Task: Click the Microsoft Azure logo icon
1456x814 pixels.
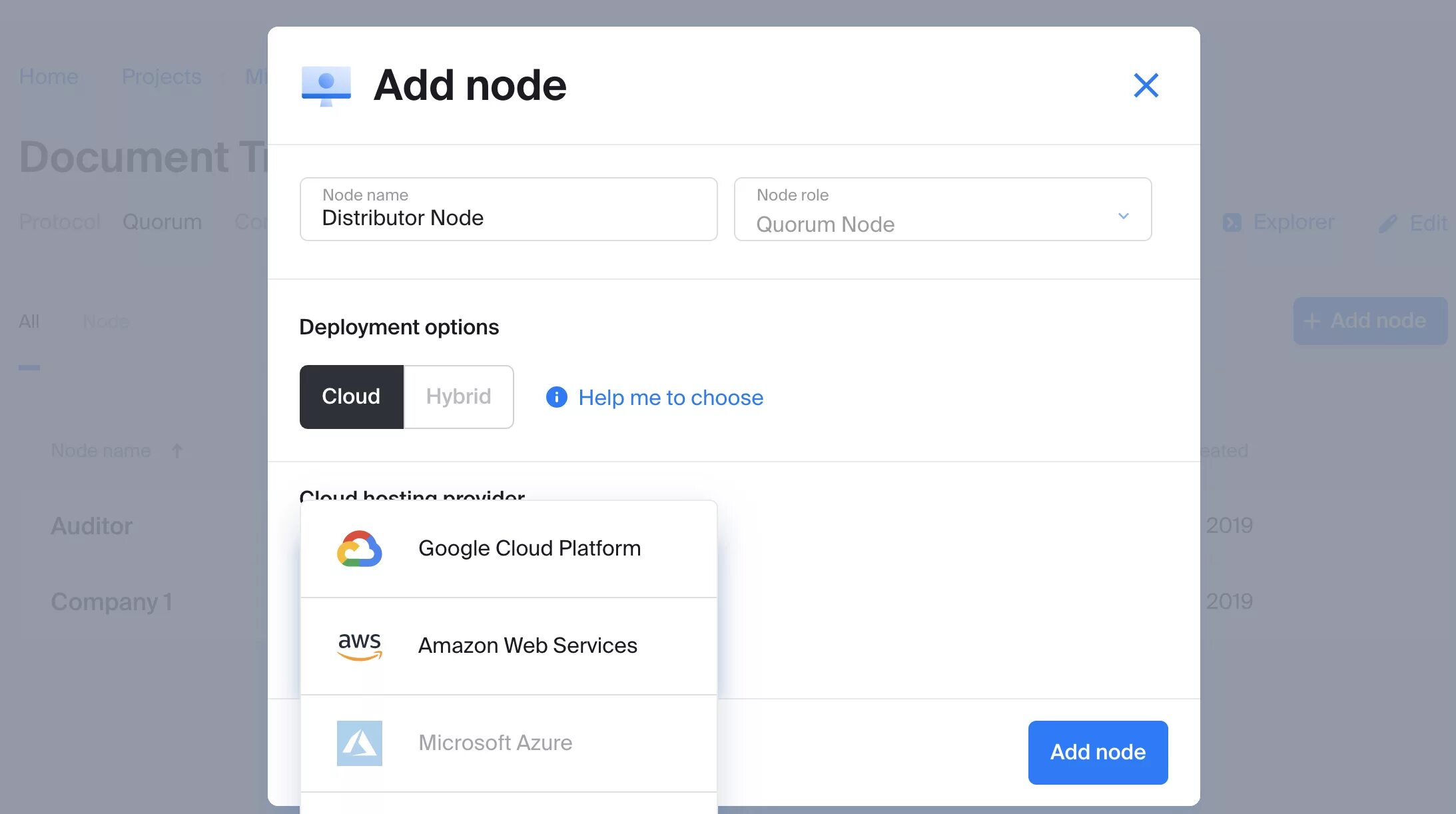Action: [359, 743]
